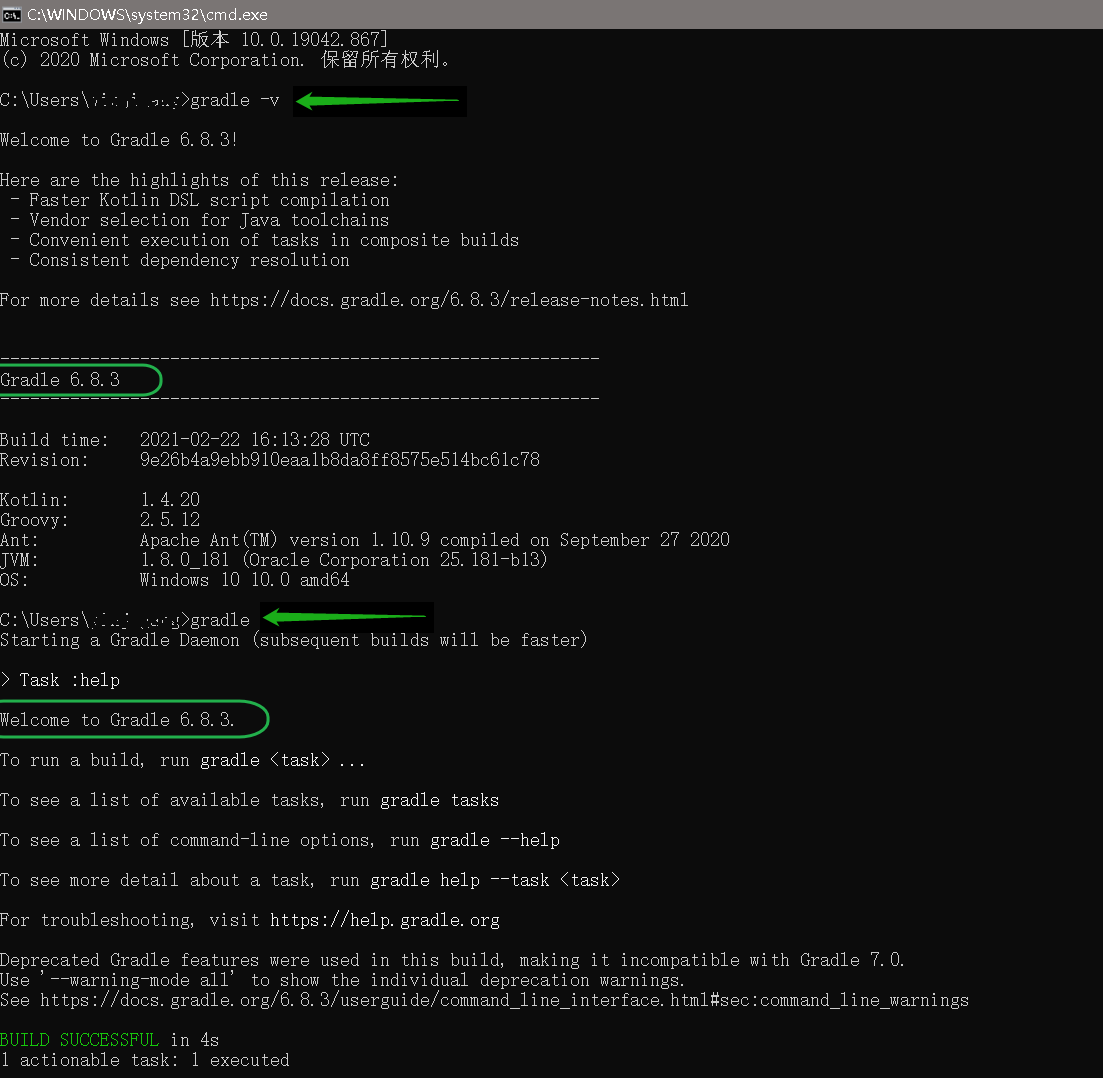Click the 'Faster Kotlin DSL script compilation' line
Viewport: 1103px width, 1078px height.
click(x=209, y=200)
